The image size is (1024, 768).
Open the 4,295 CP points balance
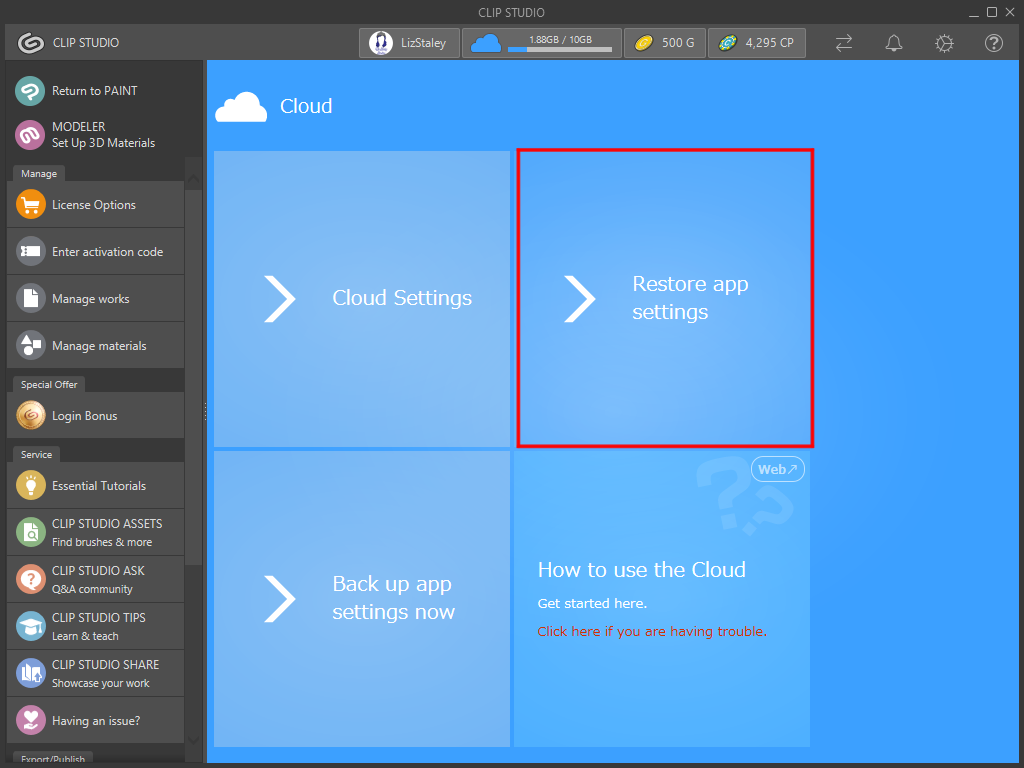757,43
